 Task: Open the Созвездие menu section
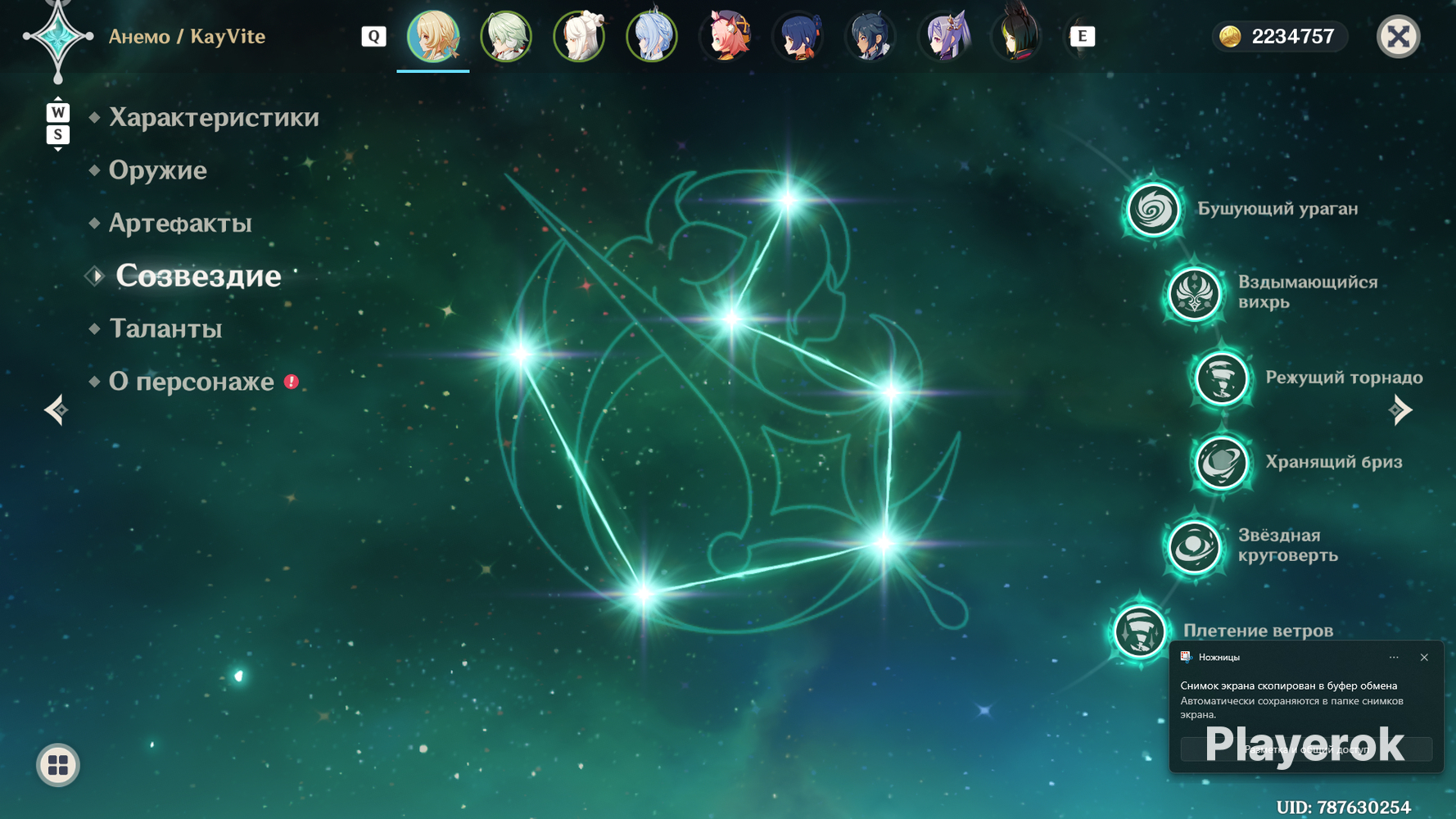point(198,276)
